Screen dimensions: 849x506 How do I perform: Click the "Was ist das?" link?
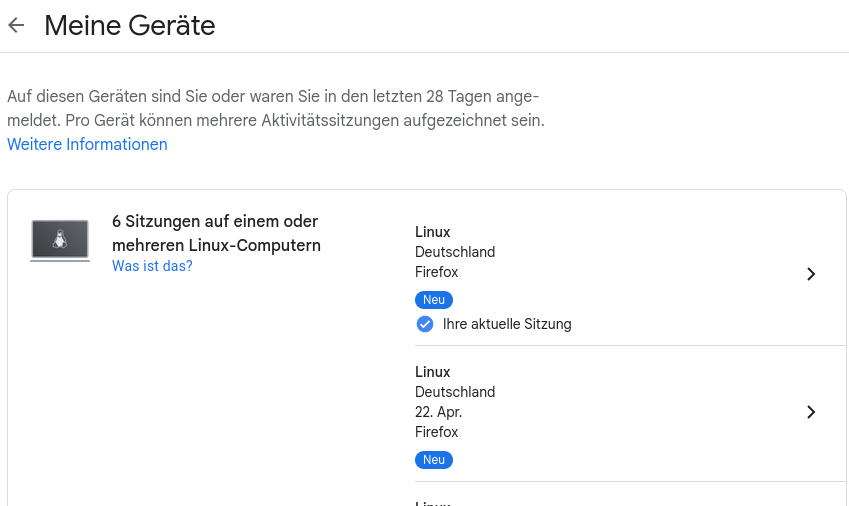coord(152,266)
